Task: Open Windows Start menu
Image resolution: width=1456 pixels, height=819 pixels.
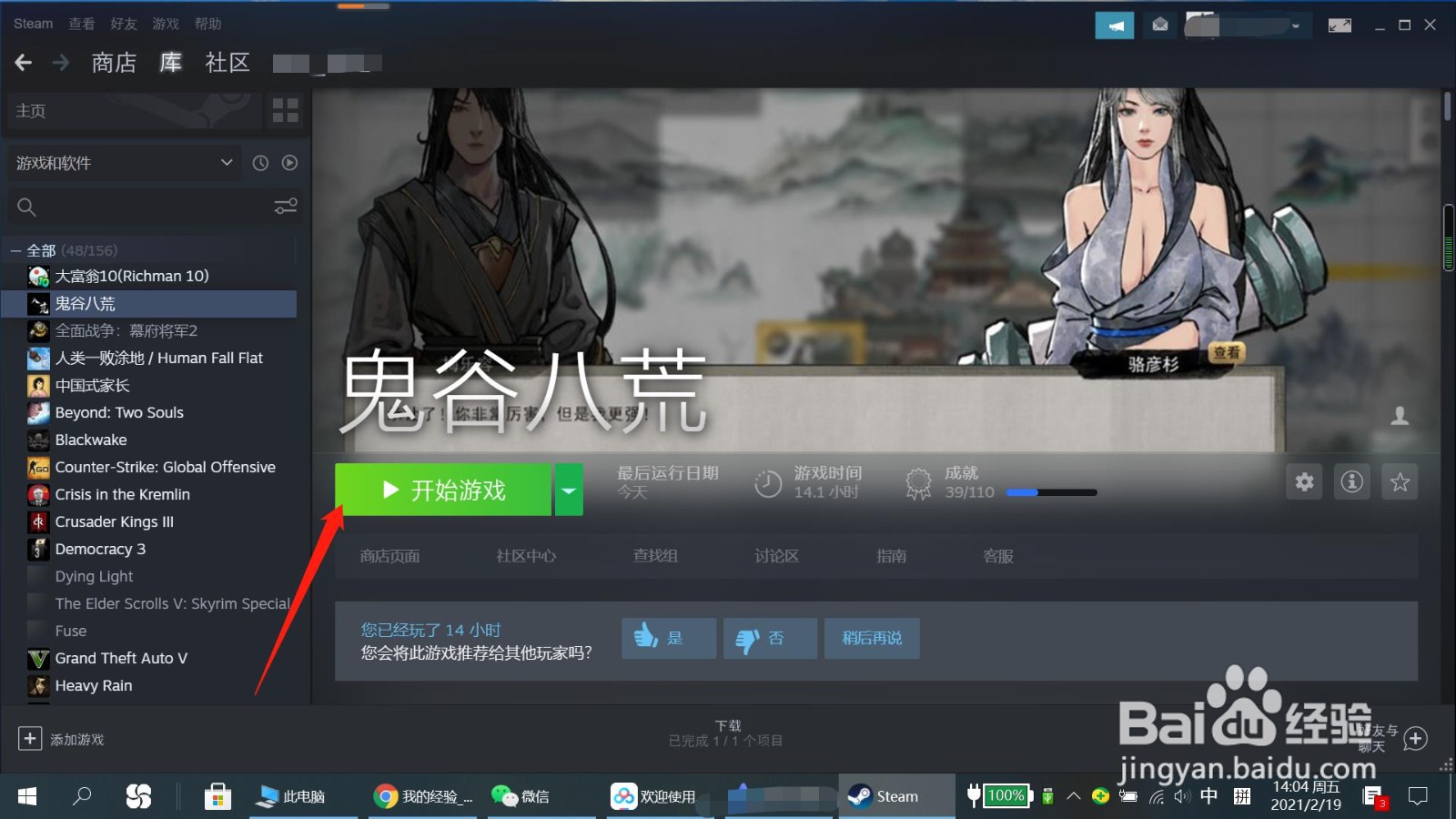Action: click(x=27, y=796)
